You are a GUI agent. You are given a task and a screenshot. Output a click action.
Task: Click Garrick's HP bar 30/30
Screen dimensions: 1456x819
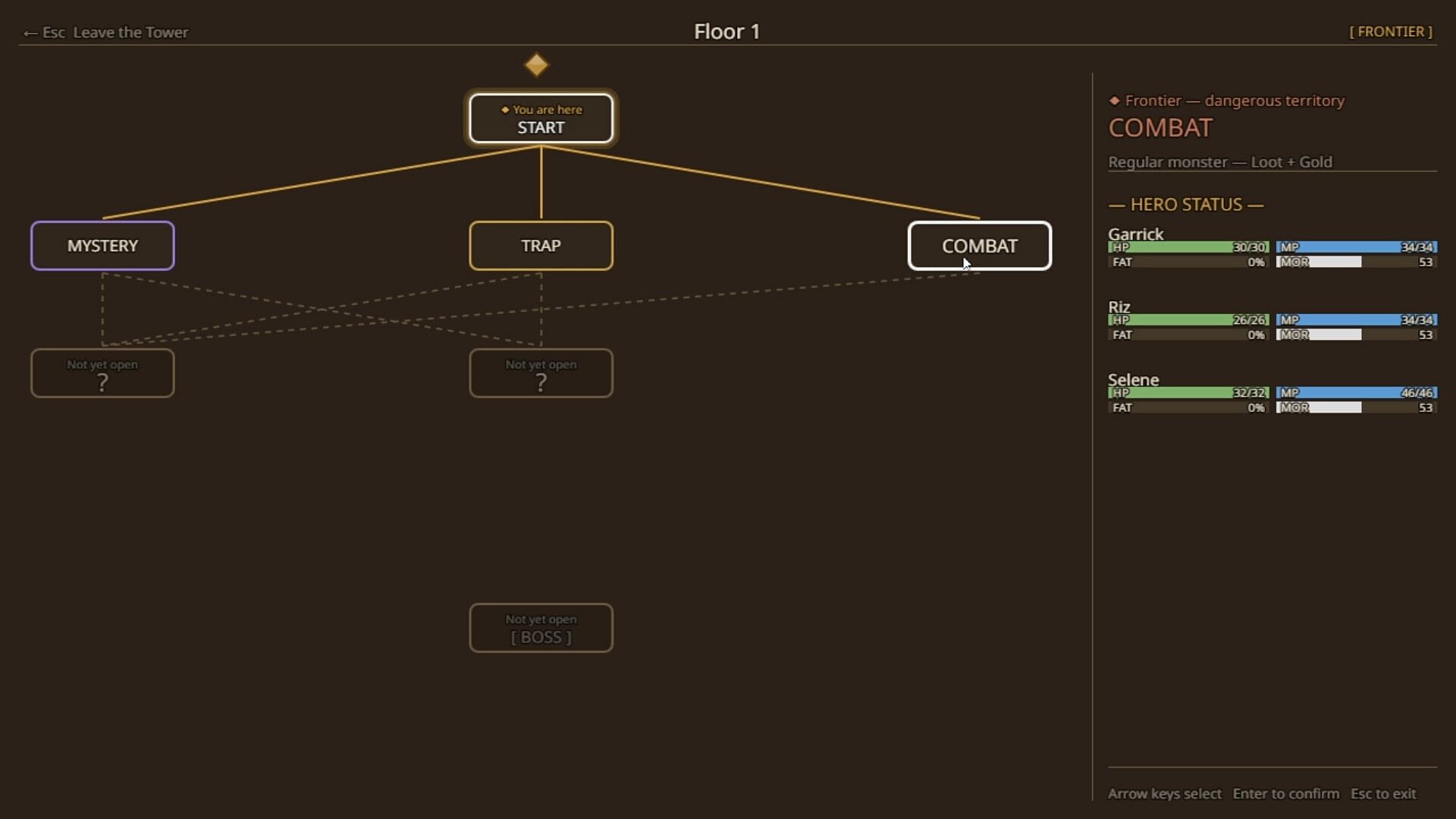point(1188,247)
